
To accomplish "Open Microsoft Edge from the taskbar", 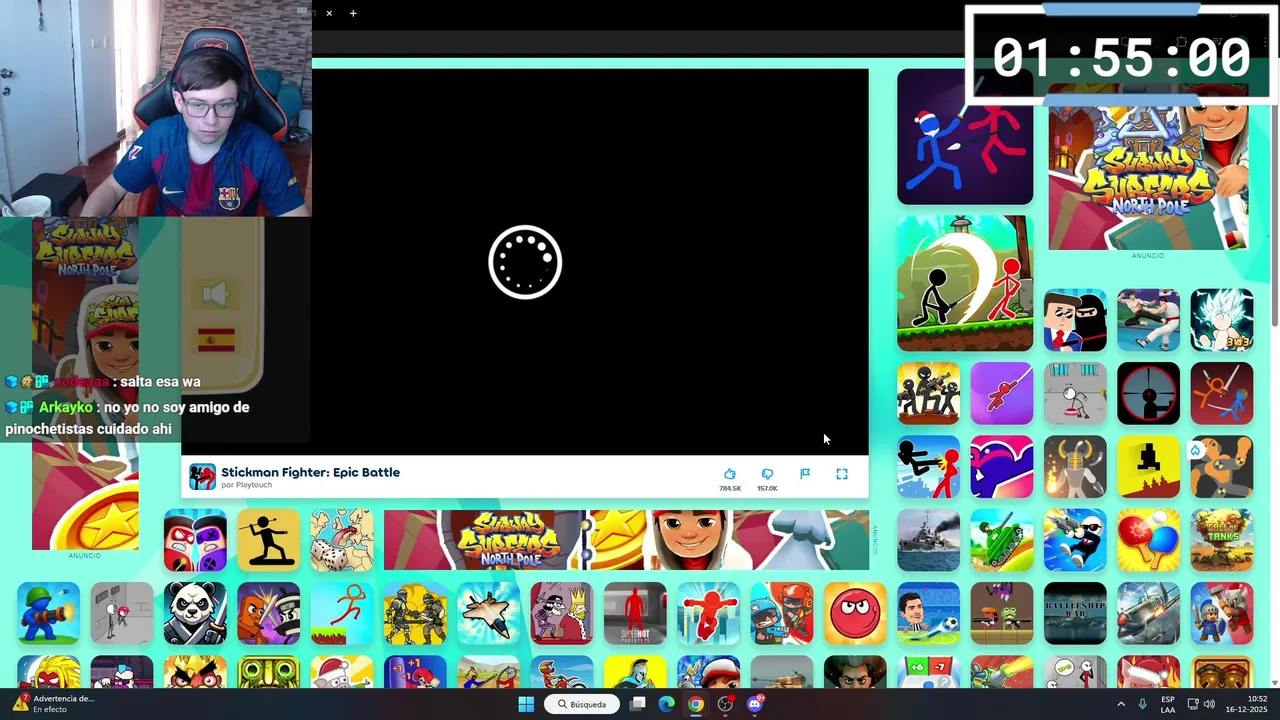I will [667, 704].
